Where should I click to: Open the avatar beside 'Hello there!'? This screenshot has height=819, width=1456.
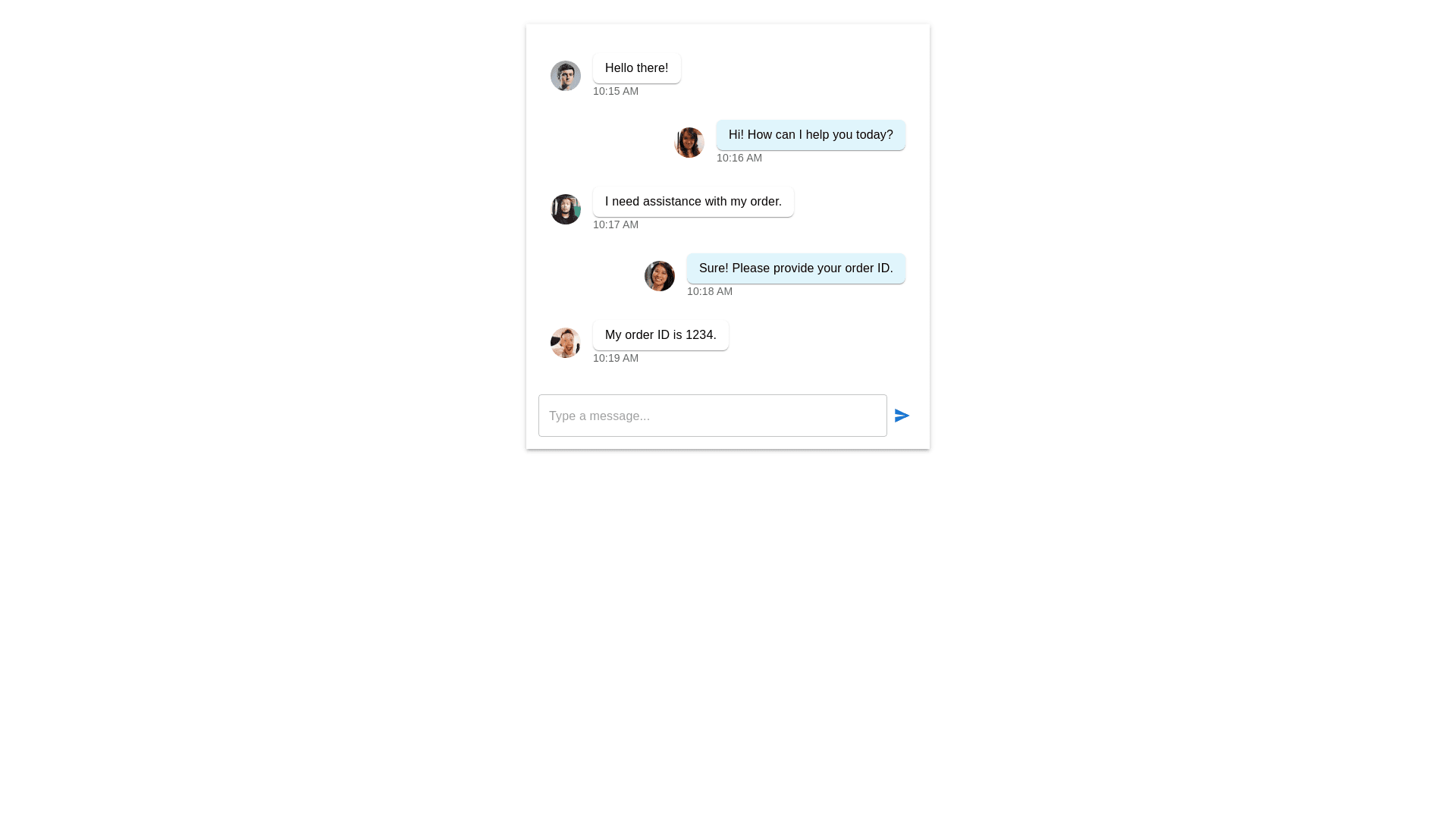pos(566,76)
